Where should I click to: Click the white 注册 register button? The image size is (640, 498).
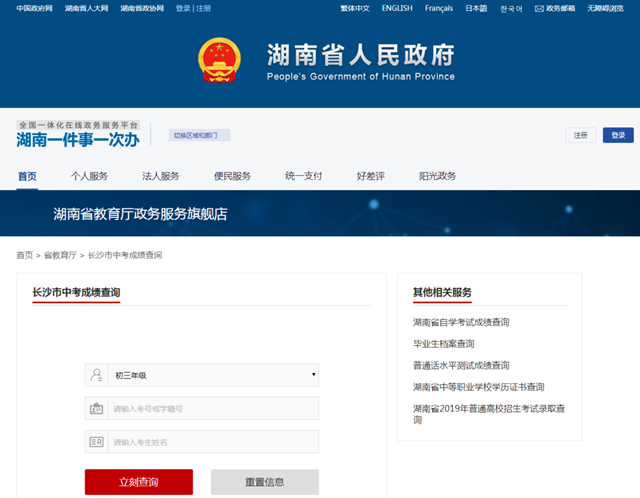[x=580, y=135]
